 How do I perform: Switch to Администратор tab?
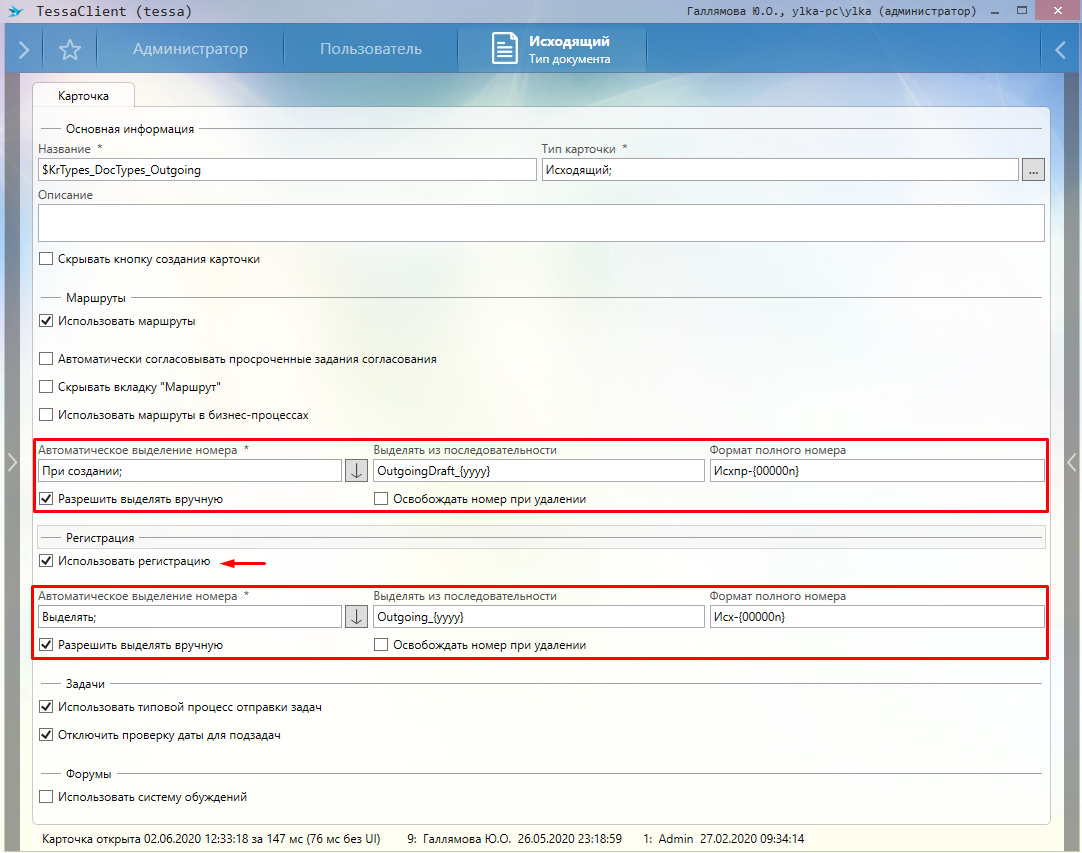pyautogui.click(x=190, y=49)
